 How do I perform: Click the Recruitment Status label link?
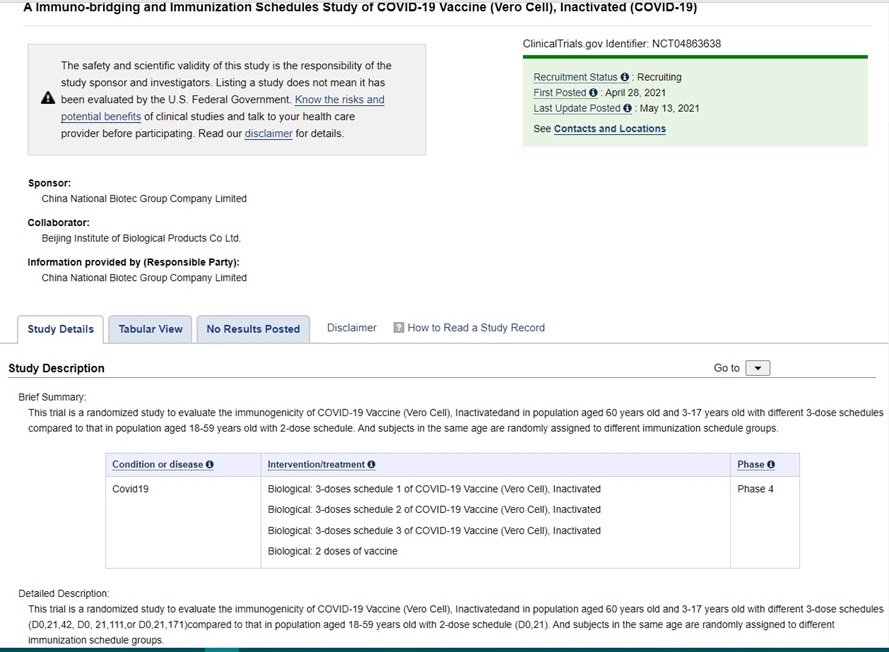[575, 77]
